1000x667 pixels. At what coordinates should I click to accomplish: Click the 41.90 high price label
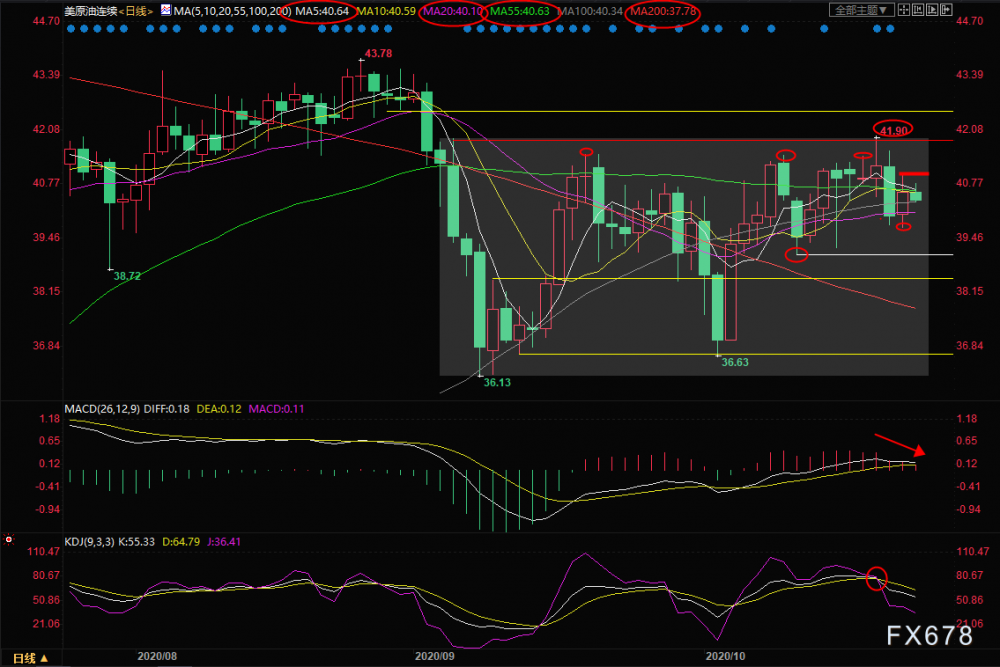pyautogui.click(x=893, y=131)
